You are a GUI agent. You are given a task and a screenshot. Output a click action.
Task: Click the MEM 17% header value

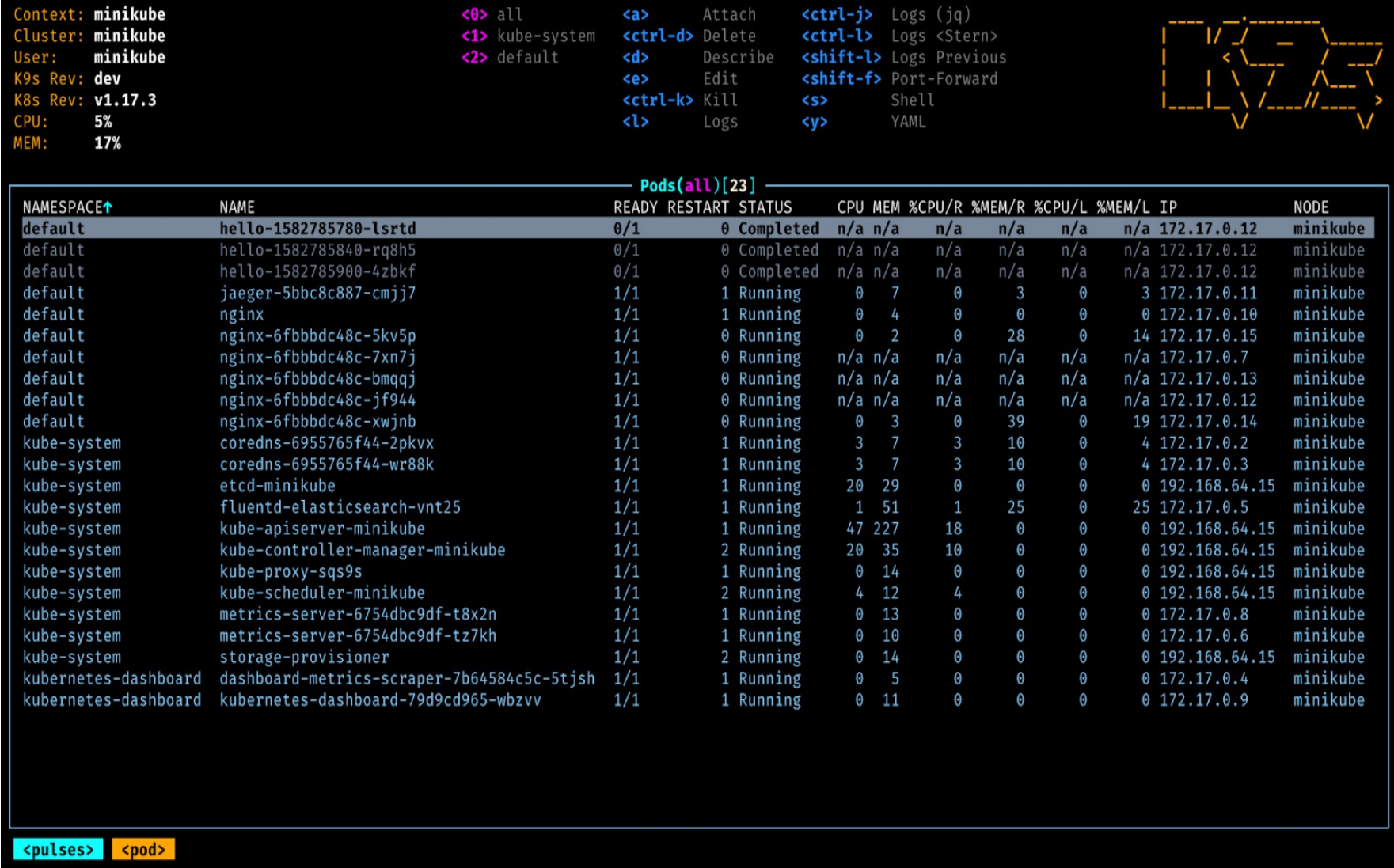(x=107, y=142)
